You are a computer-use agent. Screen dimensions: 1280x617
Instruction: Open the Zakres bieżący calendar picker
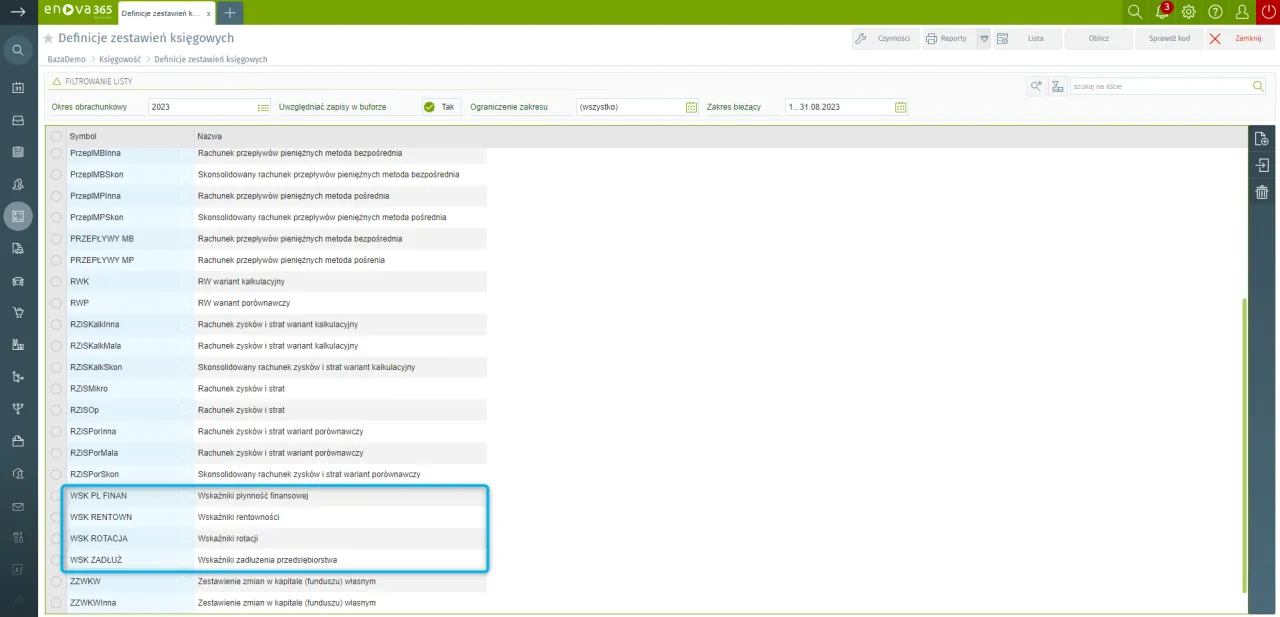900,107
